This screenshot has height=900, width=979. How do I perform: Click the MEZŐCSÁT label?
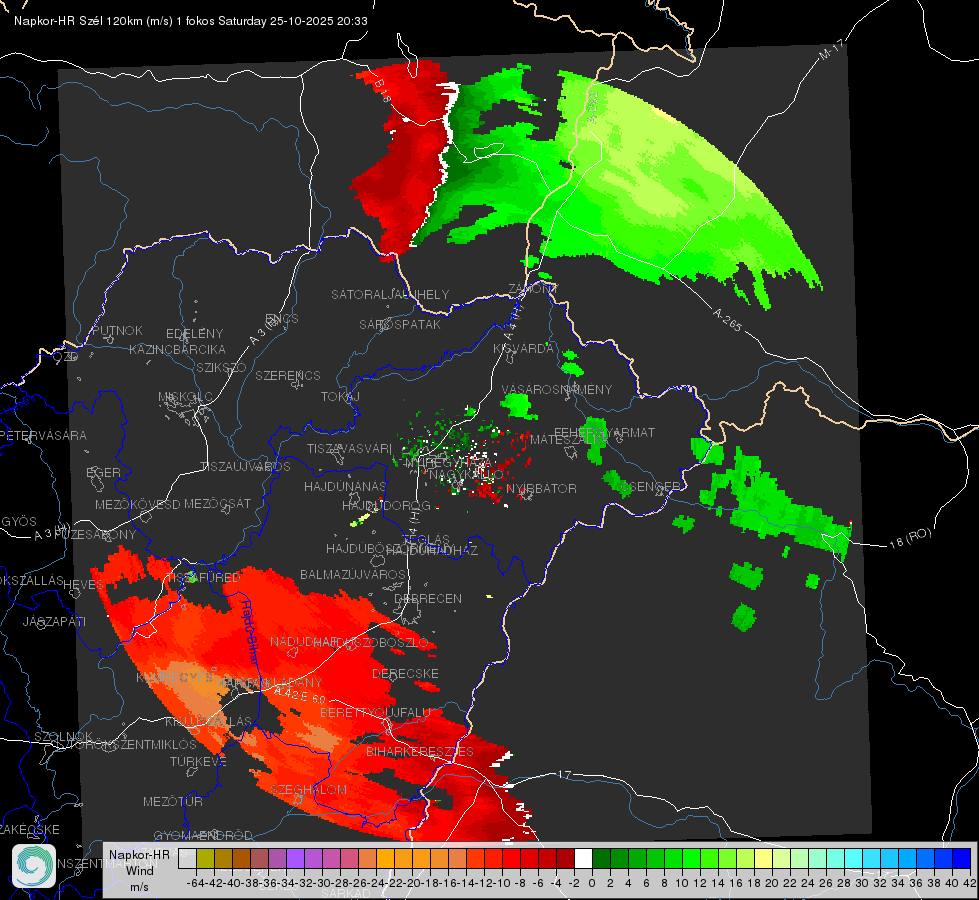(217, 503)
